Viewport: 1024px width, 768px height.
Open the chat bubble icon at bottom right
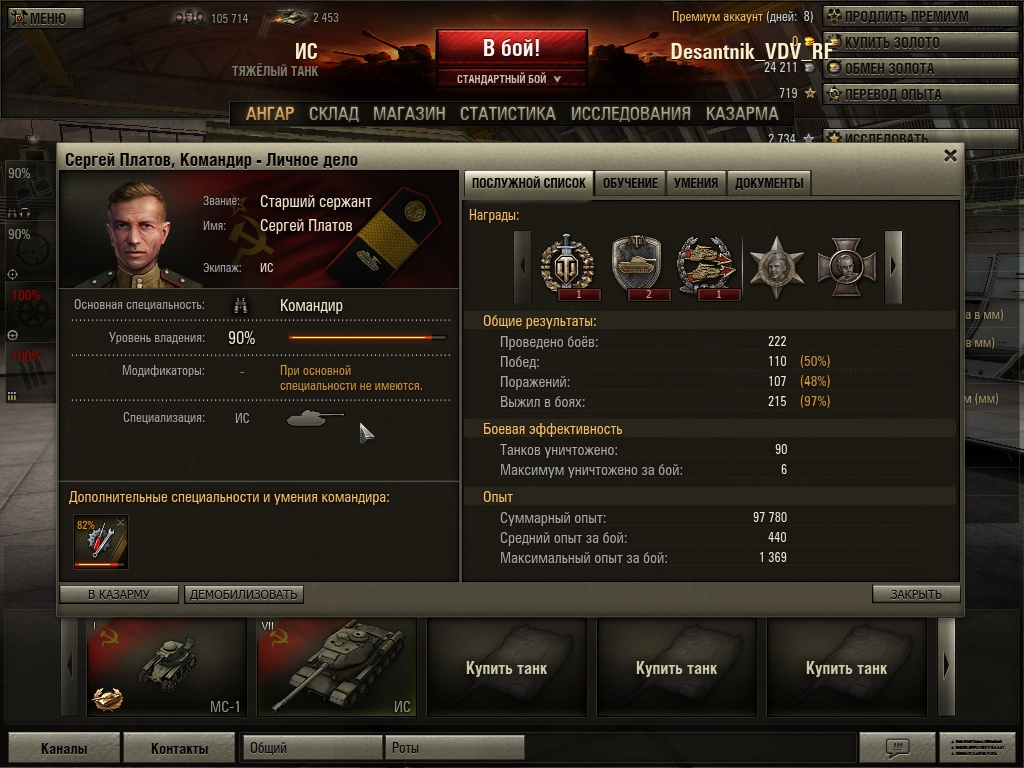tap(897, 746)
